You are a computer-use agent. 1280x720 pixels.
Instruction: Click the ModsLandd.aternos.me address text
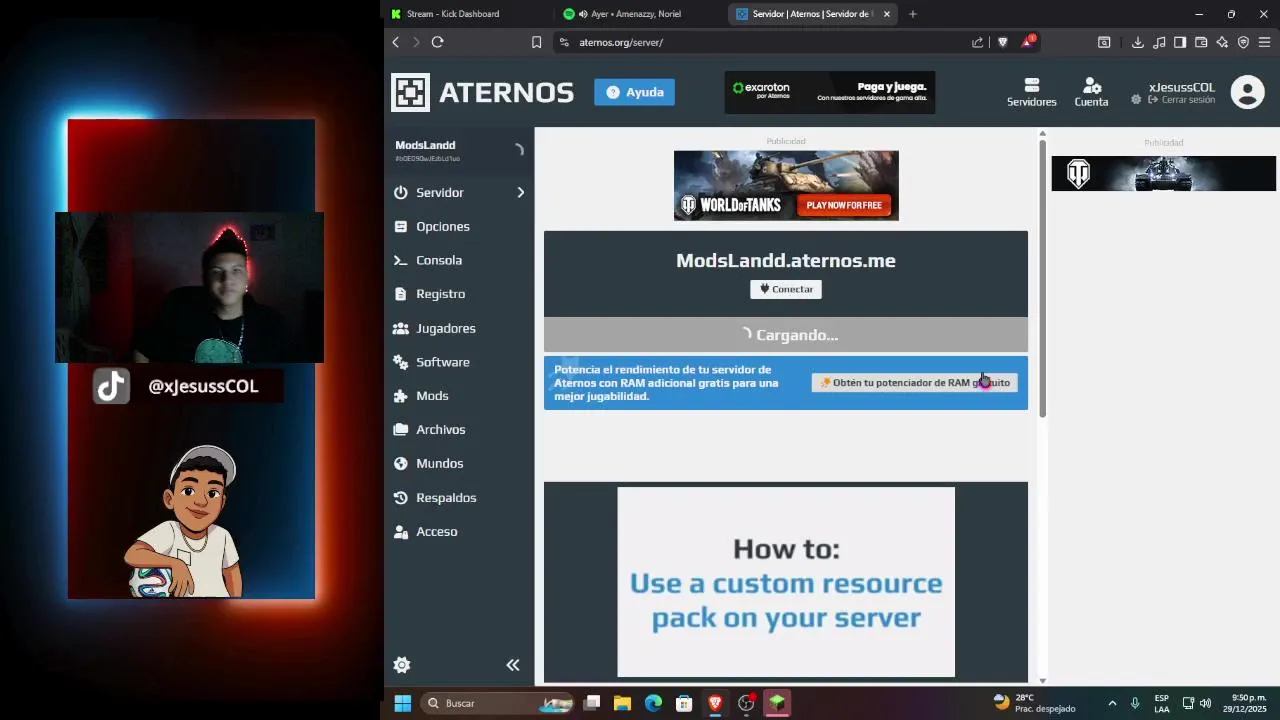tap(786, 261)
